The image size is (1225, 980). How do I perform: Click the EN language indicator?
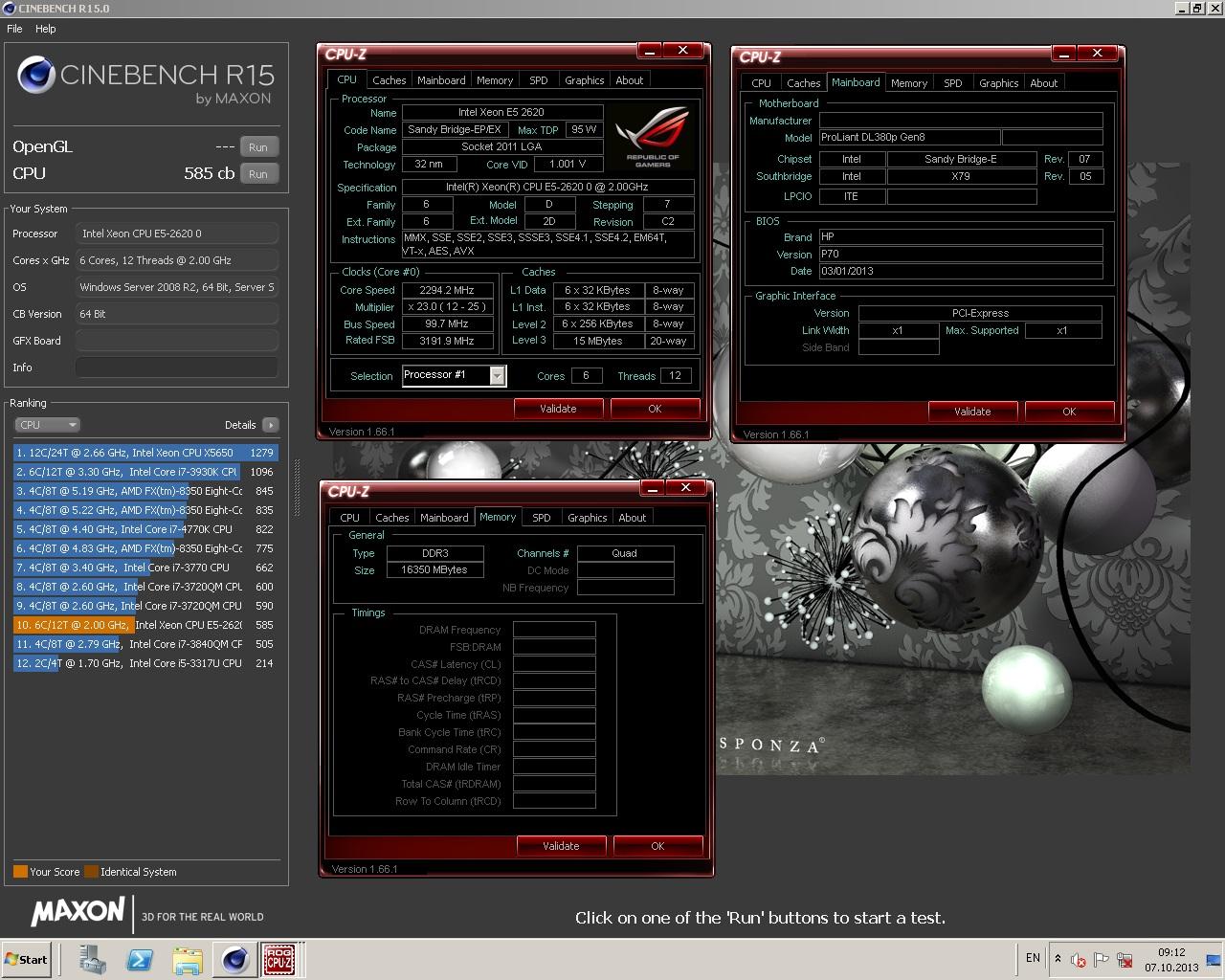tap(1033, 958)
